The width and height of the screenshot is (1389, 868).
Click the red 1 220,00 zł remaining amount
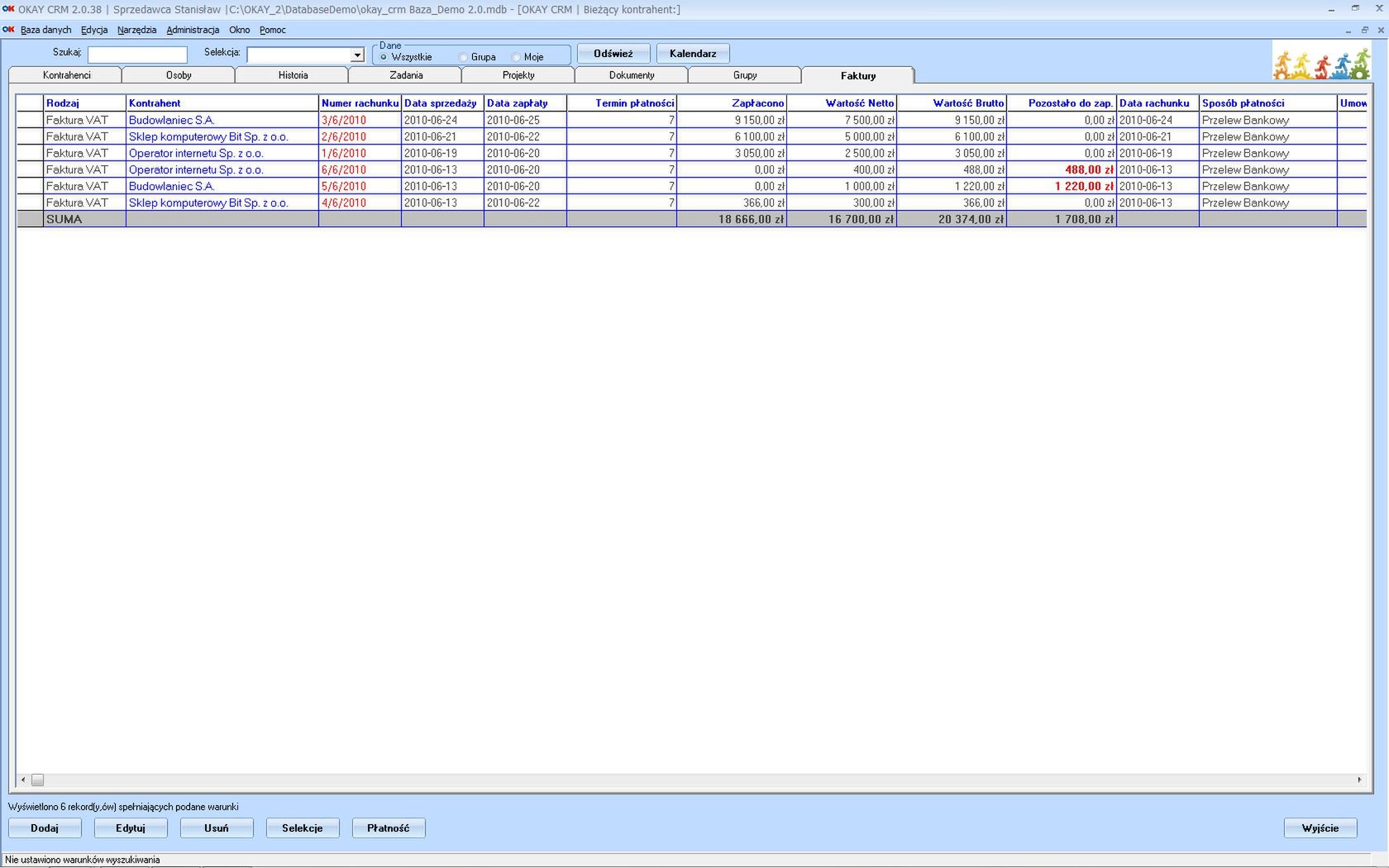click(x=1062, y=186)
